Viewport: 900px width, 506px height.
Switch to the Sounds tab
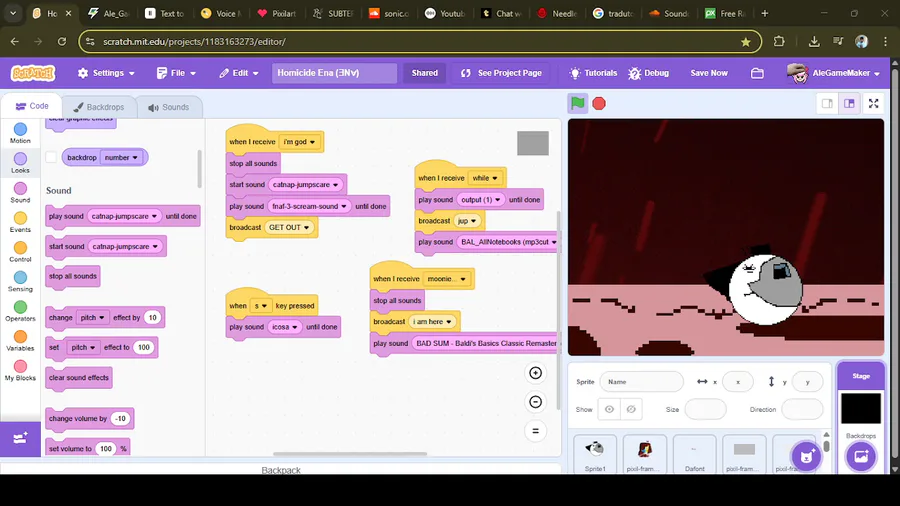[x=169, y=107]
